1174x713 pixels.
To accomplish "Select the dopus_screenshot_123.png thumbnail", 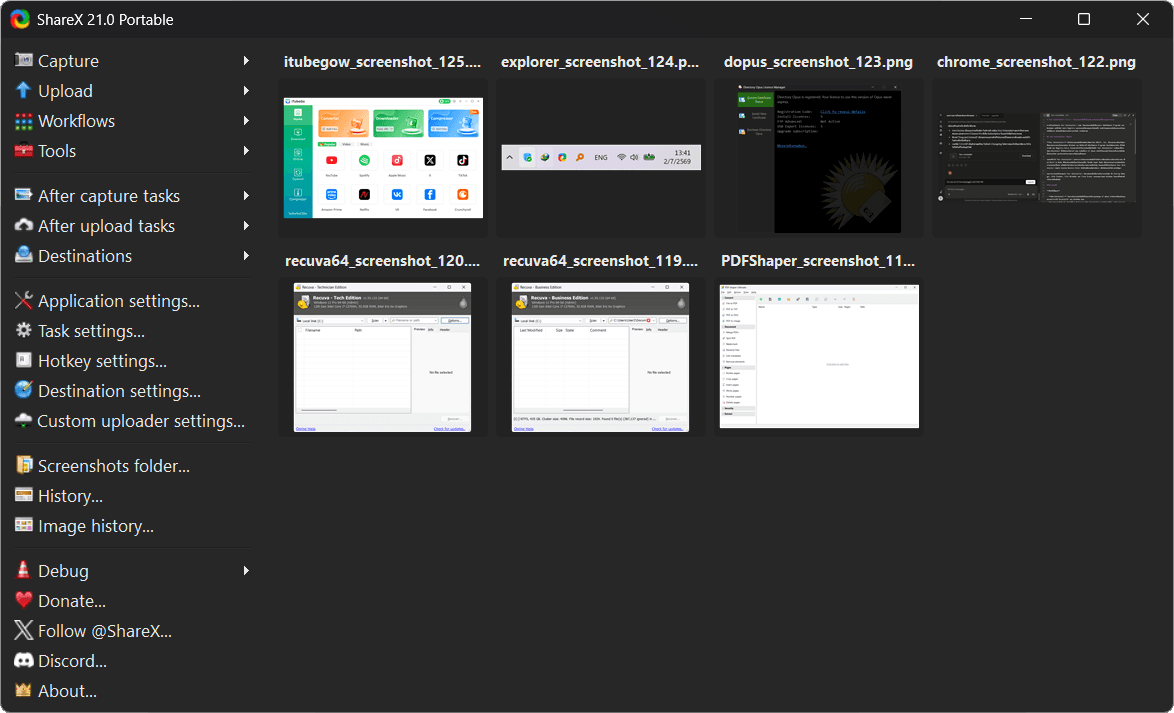I will [x=818, y=158].
